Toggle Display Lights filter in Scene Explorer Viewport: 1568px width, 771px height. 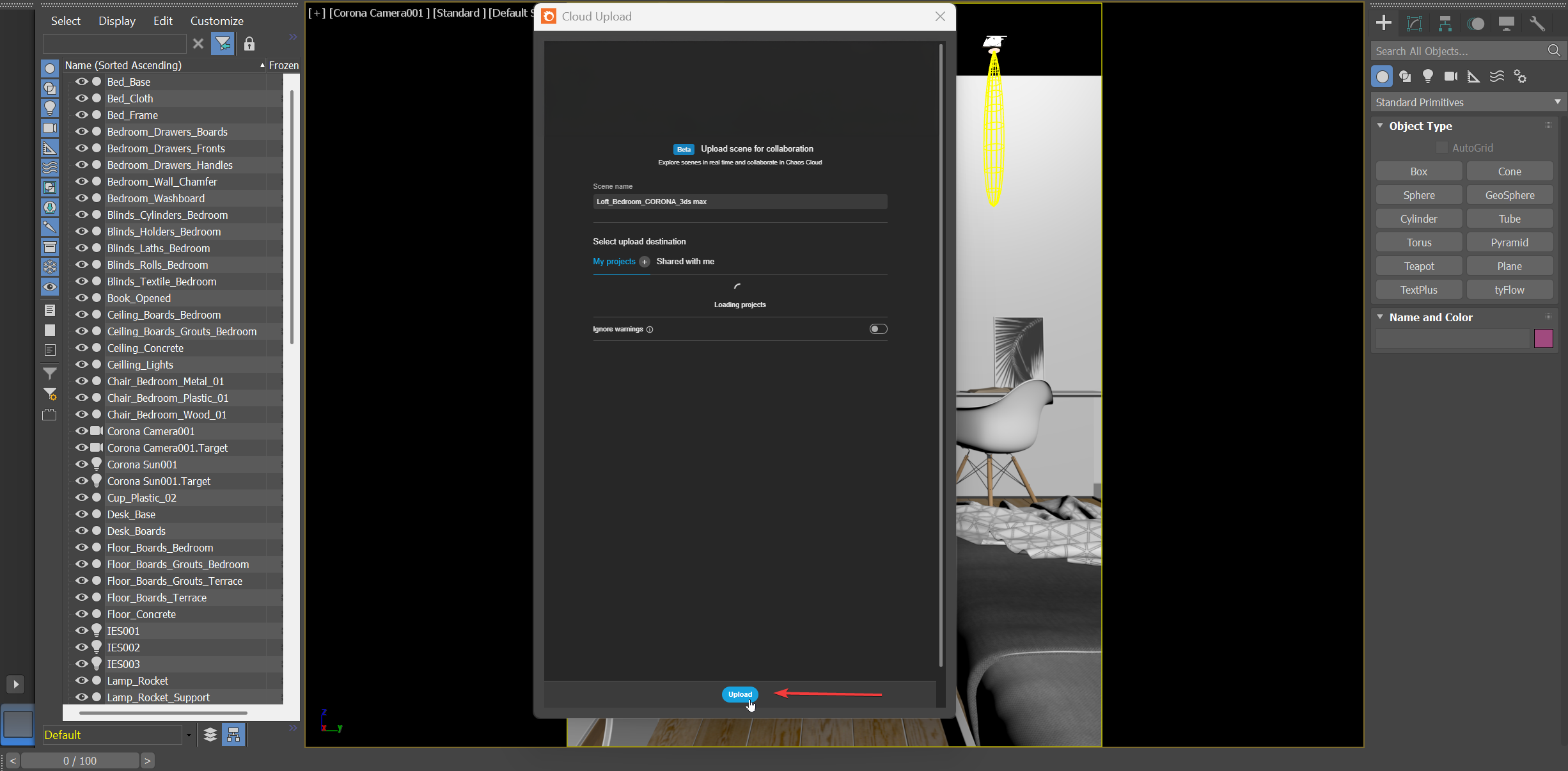[50, 108]
